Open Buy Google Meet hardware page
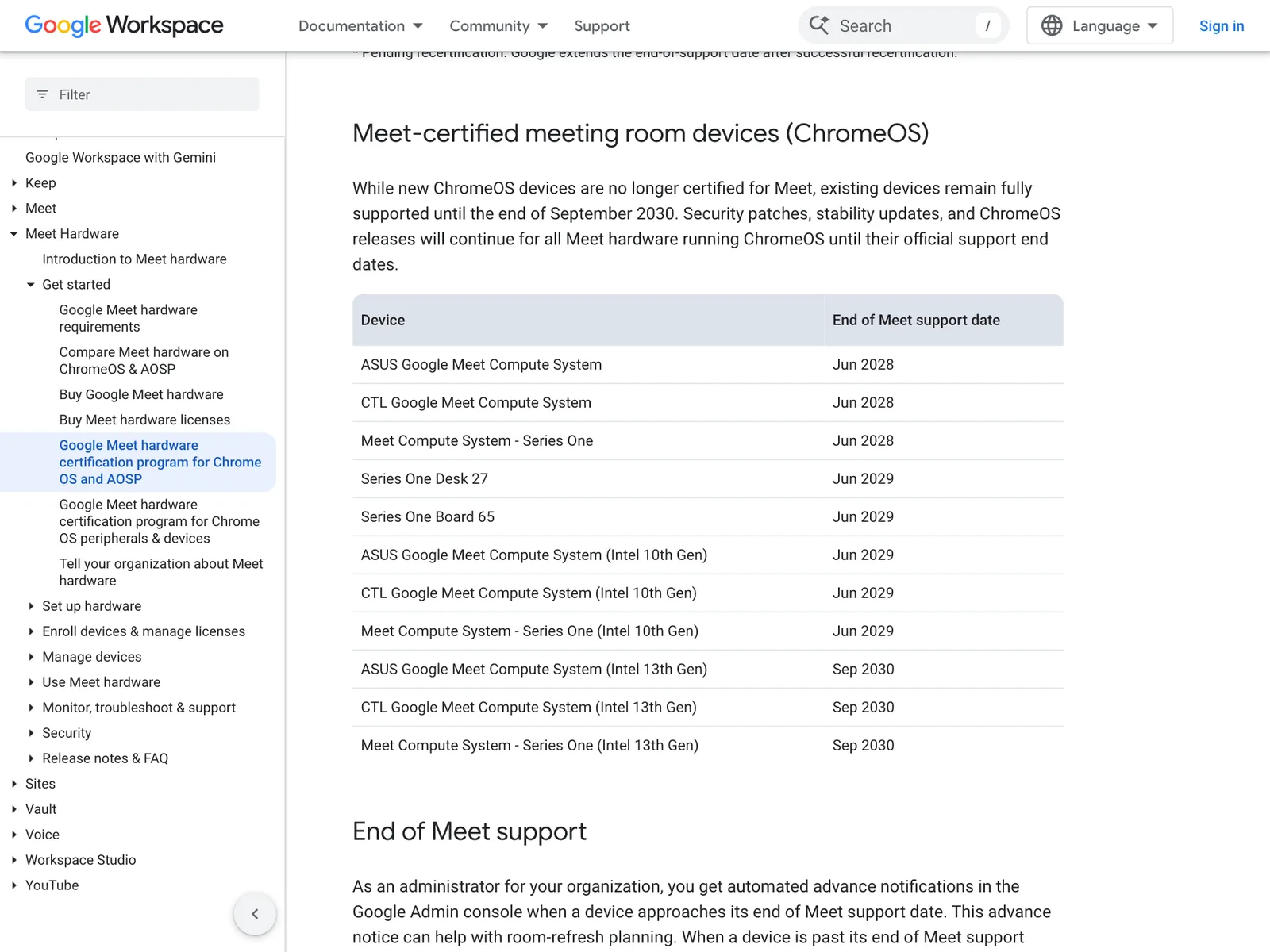The image size is (1270, 952). [141, 394]
